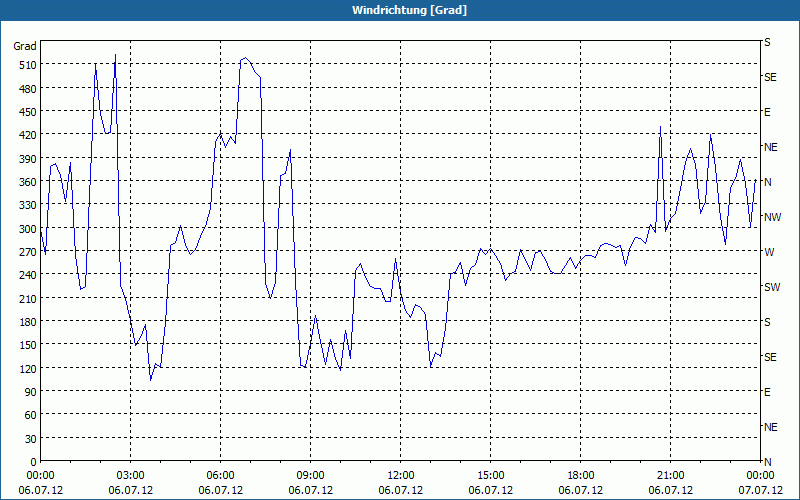Pick the y-axis value 180
Viewport: 800px width, 500px height.
point(28,322)
